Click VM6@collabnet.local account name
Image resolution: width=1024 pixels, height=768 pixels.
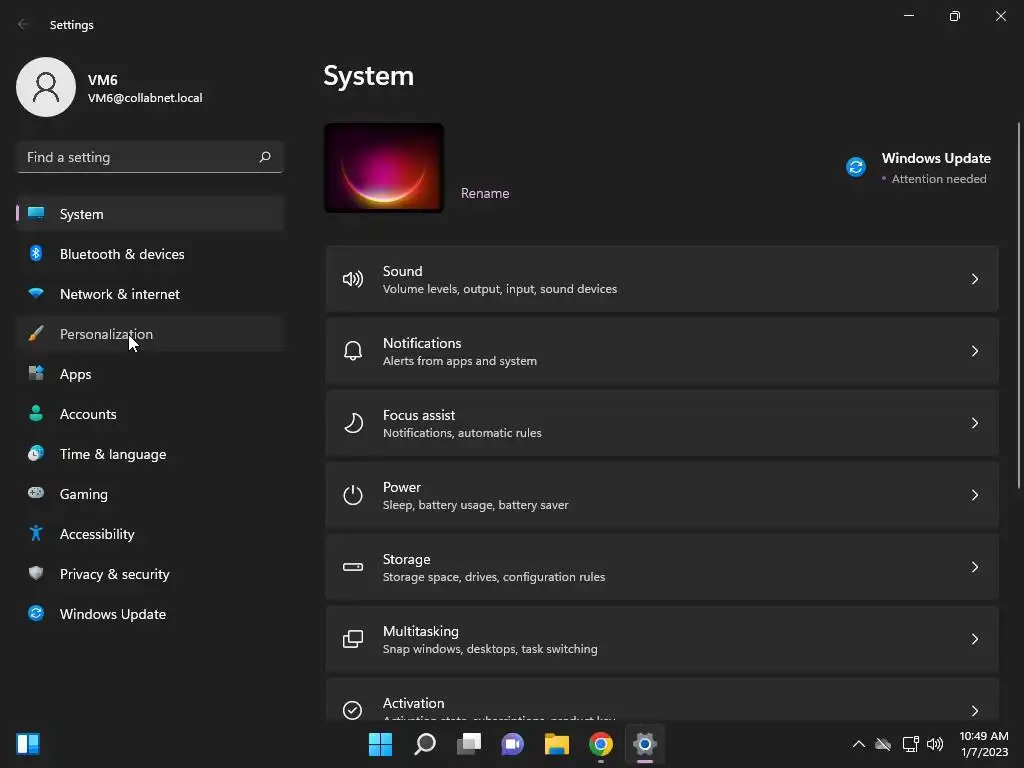coord(145,98)
